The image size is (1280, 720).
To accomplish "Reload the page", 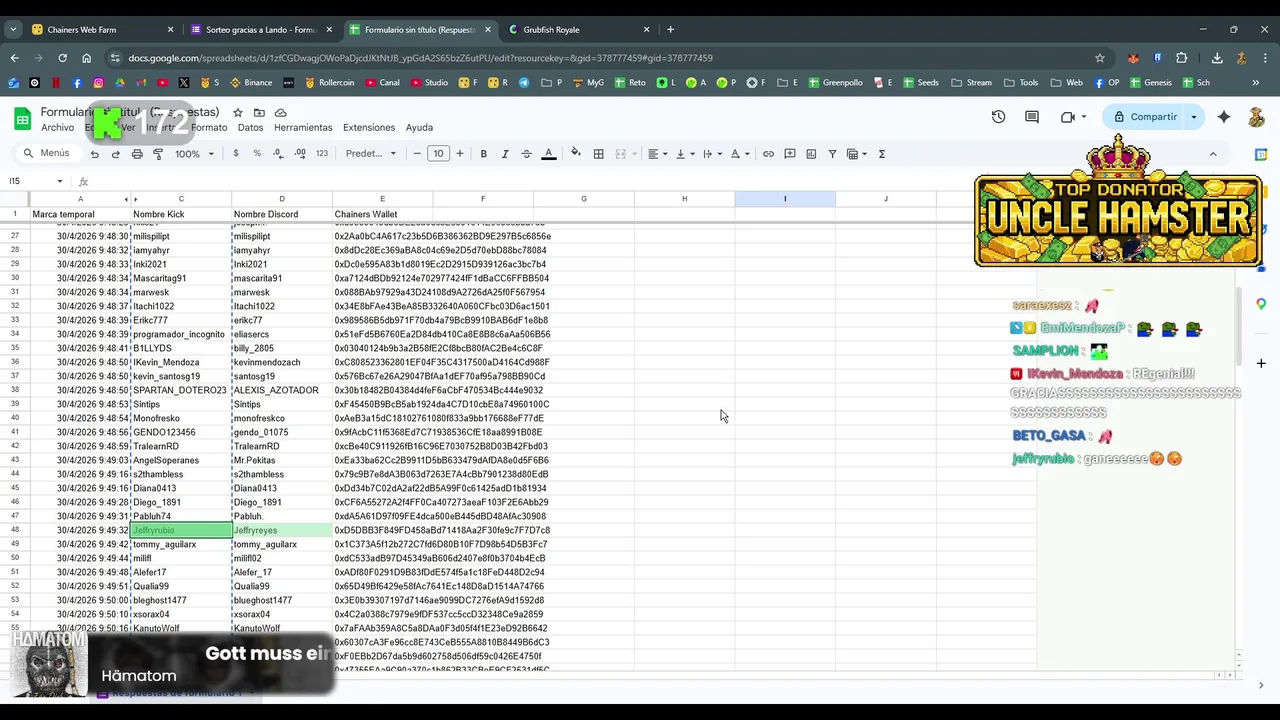I will tap(62, 58).
